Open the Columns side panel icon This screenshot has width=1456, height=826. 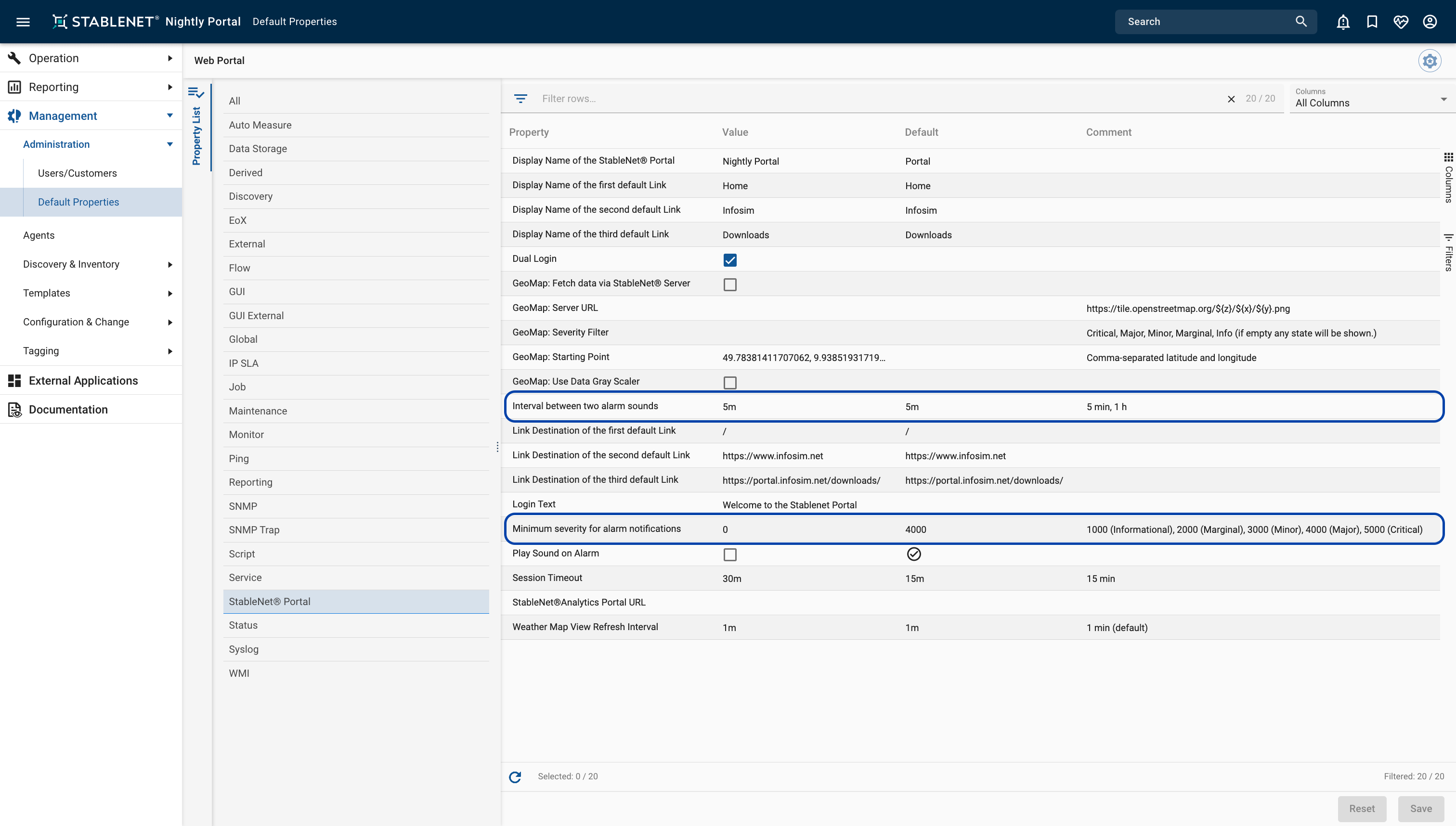[x=1449, y=157]
